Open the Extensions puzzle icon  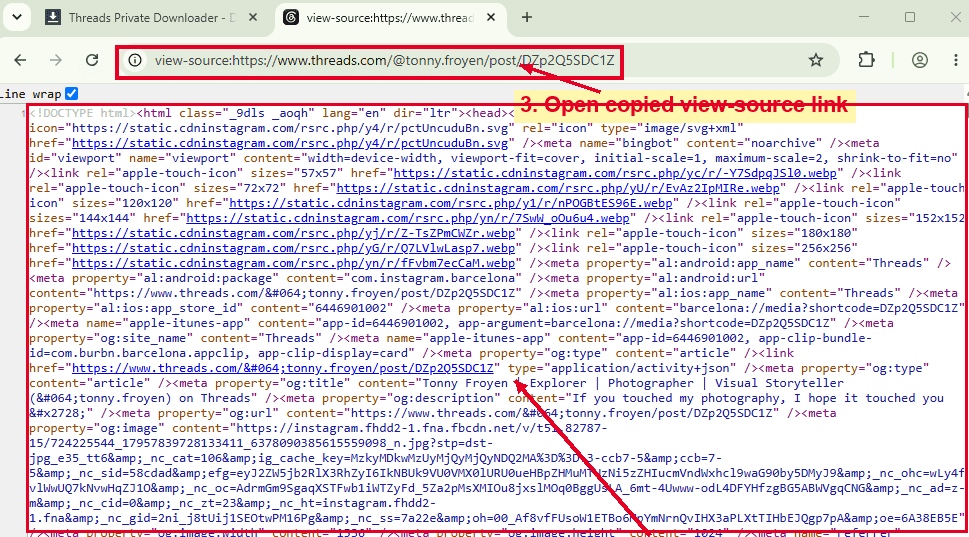tap(866, 60)
